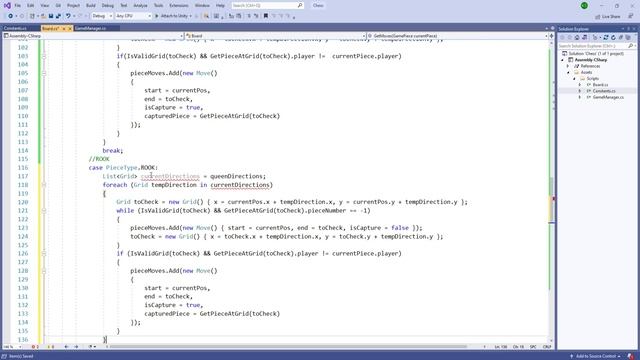
Task: Switch to the Constants.cs tab
Action: (x=16, y=29)
